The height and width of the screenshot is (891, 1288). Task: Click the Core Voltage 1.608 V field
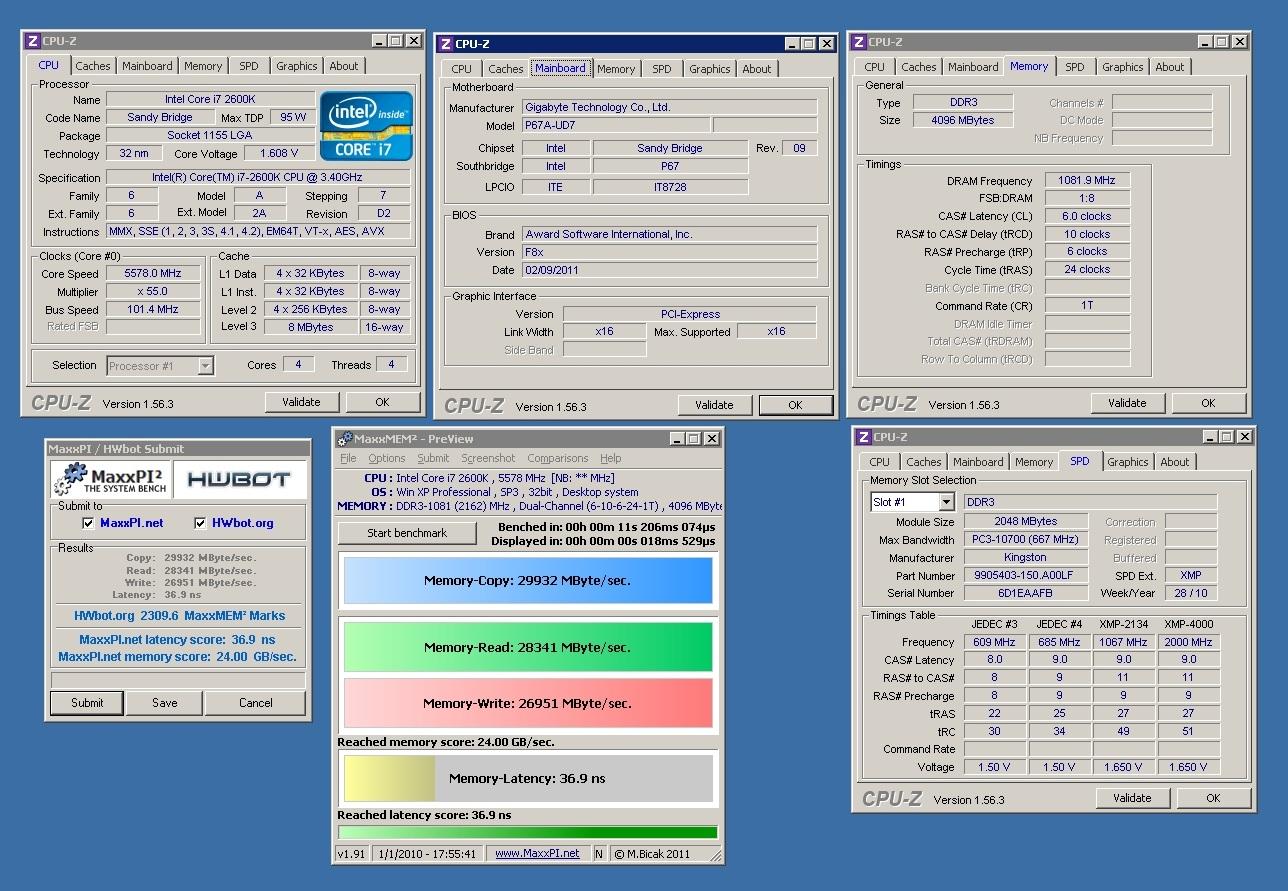coord(279,153)
